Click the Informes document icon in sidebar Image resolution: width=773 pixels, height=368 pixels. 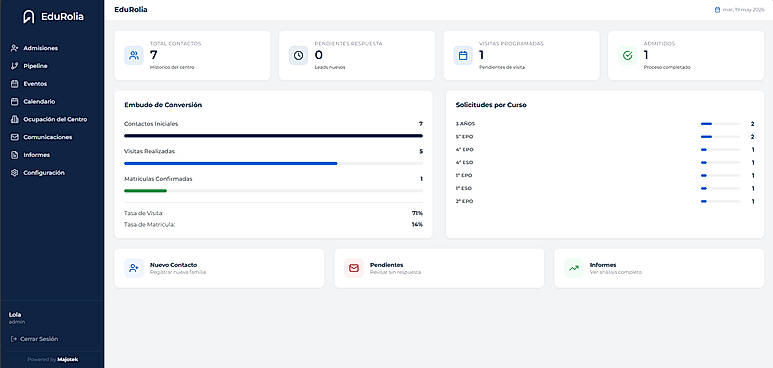(x=14, y=155)
